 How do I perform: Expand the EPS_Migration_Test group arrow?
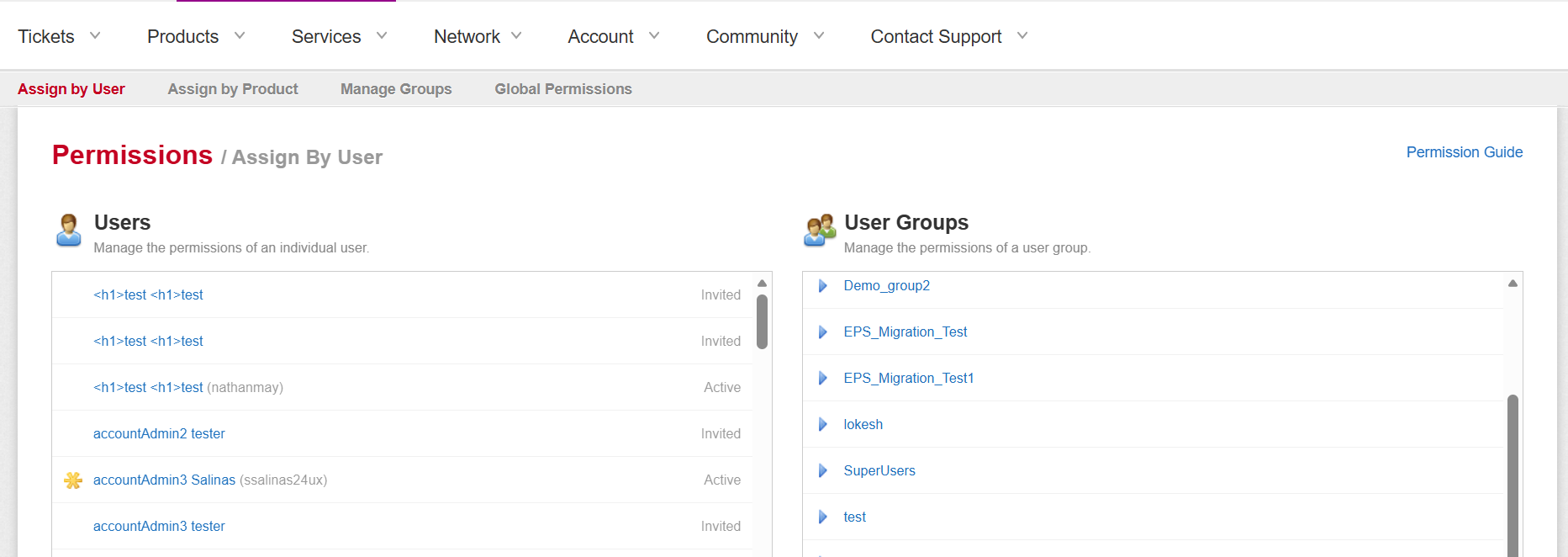[823, 332]
